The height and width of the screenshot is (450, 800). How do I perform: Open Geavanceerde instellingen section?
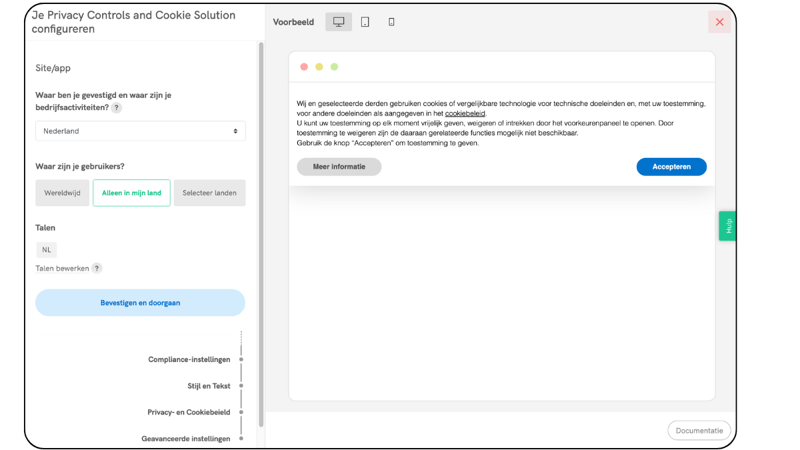tap(186, 438)
